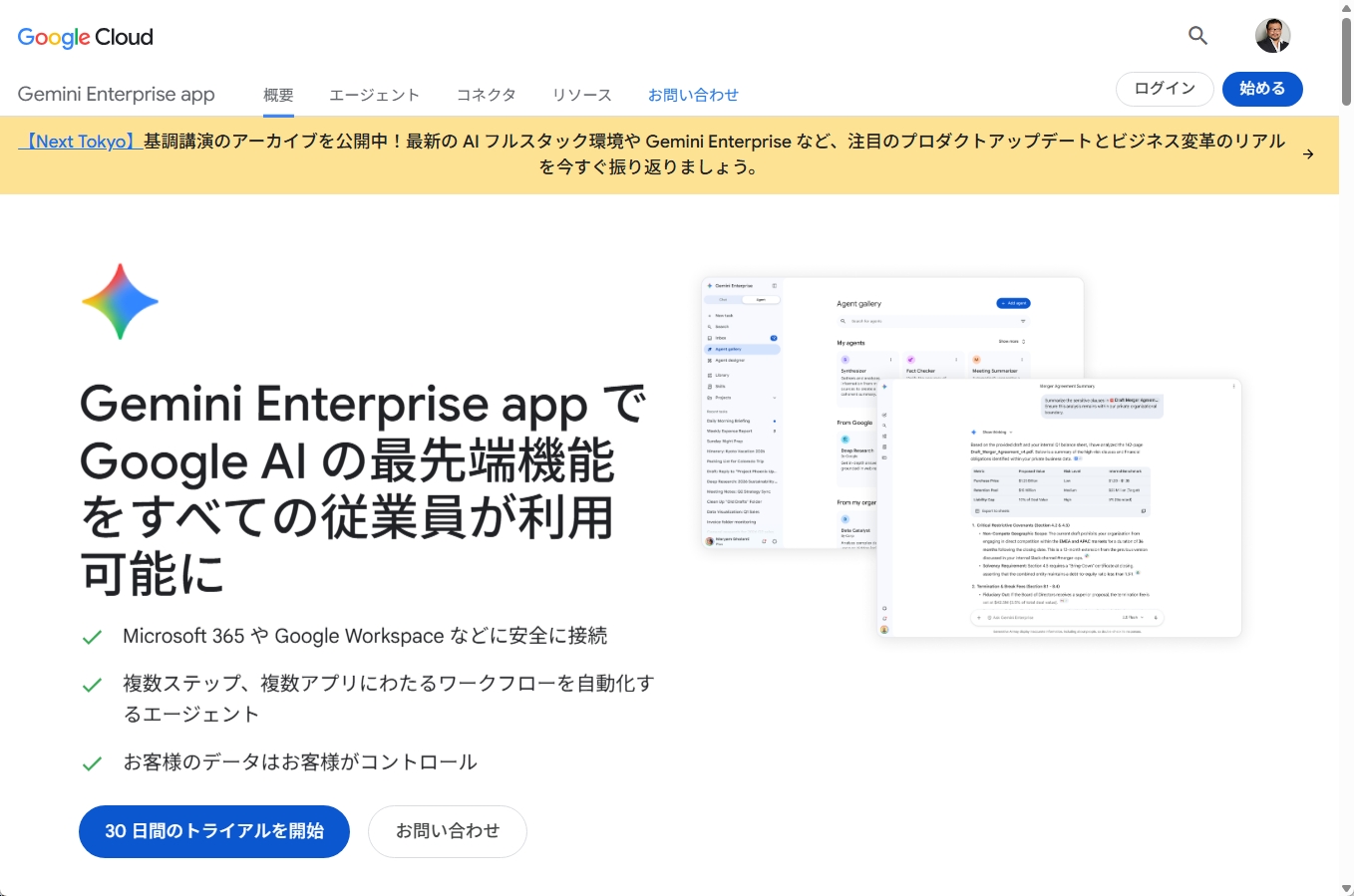Viewport: 1354px width, 896px height.
Task: Open the コネクタ tab
Action: coord(487,95)
